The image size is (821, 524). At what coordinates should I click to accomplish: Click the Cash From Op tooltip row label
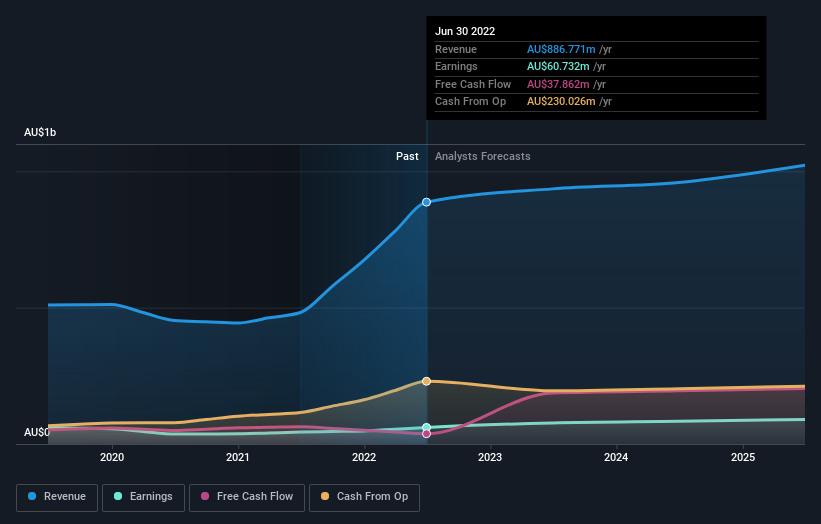pos(470,102)
